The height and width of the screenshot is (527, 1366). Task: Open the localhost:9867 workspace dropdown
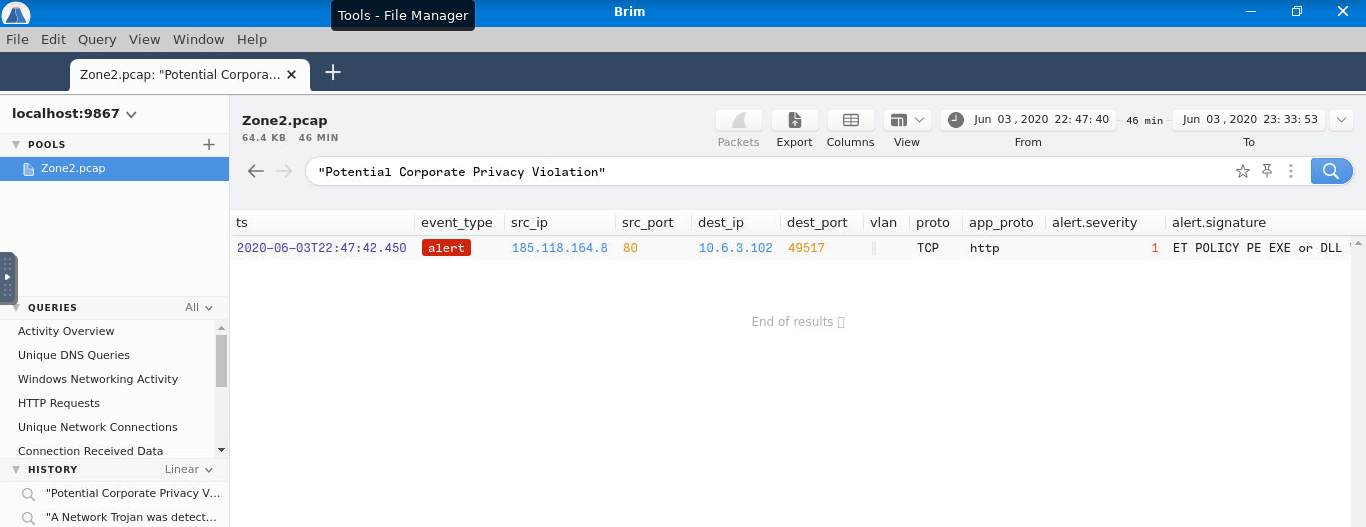point(74,114)
